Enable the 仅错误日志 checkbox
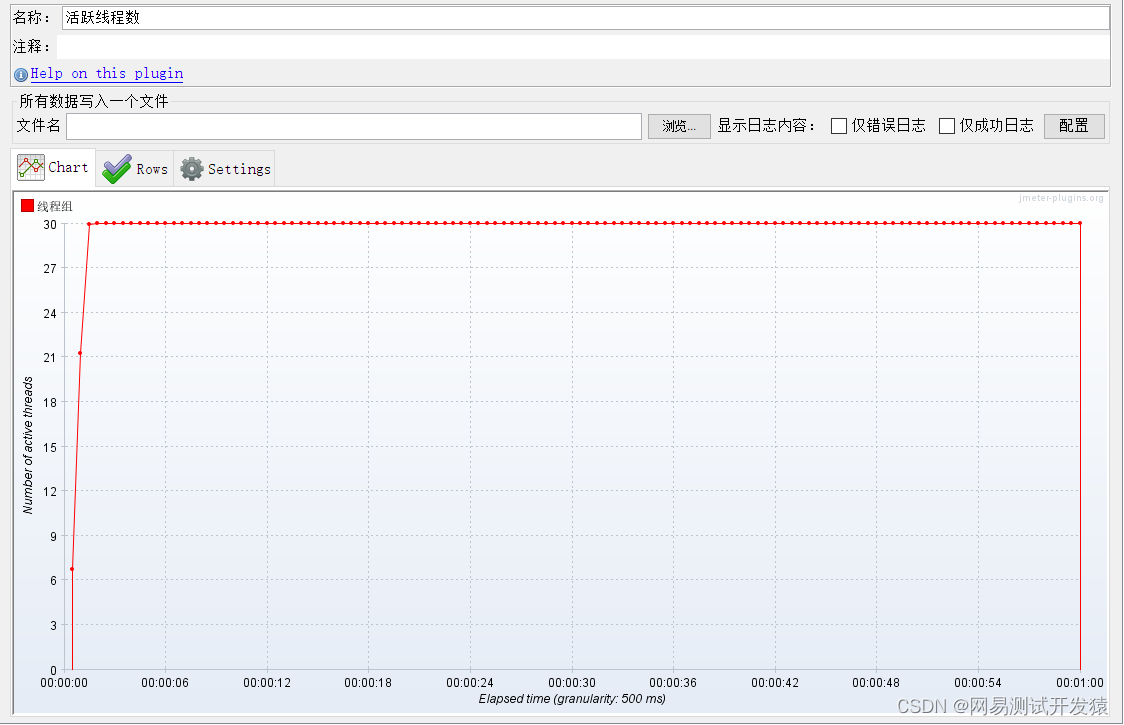 tap(839, 126)
